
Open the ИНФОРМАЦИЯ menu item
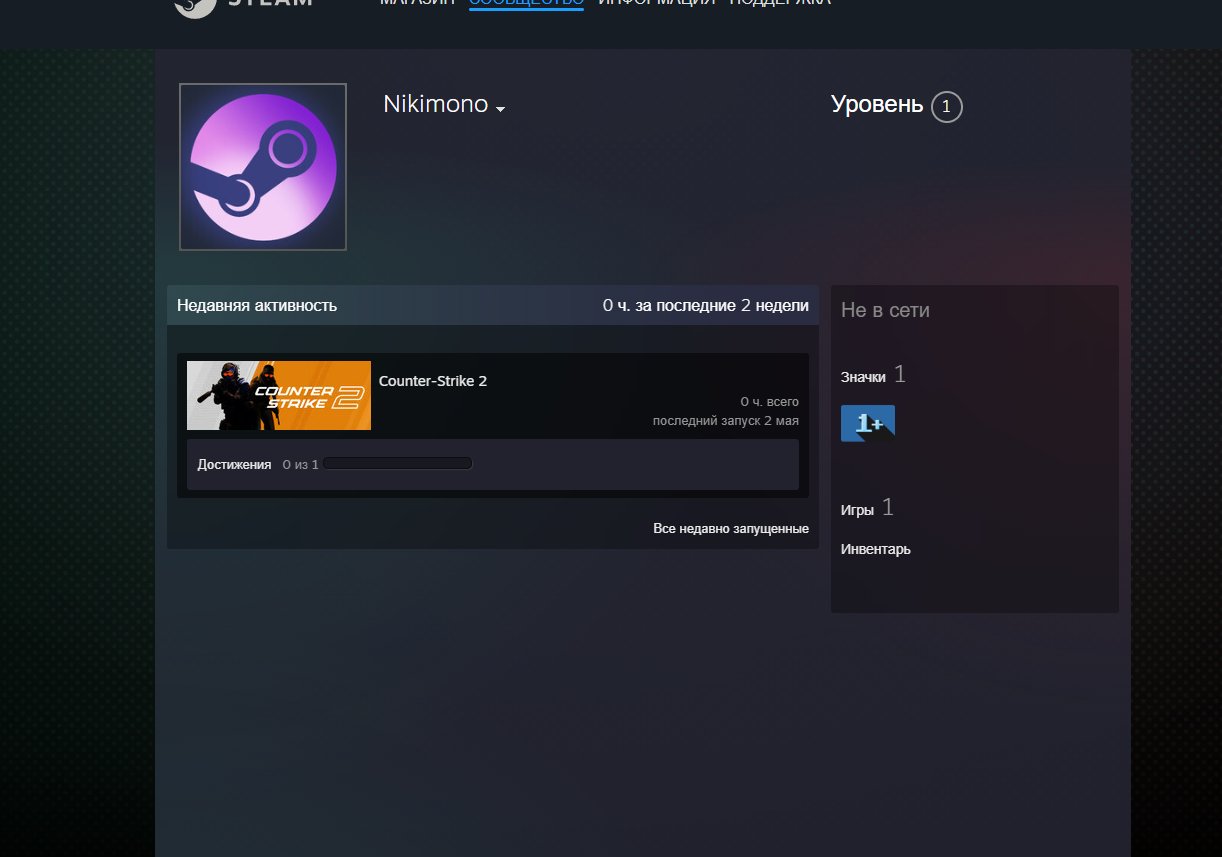tap(657, 3)
